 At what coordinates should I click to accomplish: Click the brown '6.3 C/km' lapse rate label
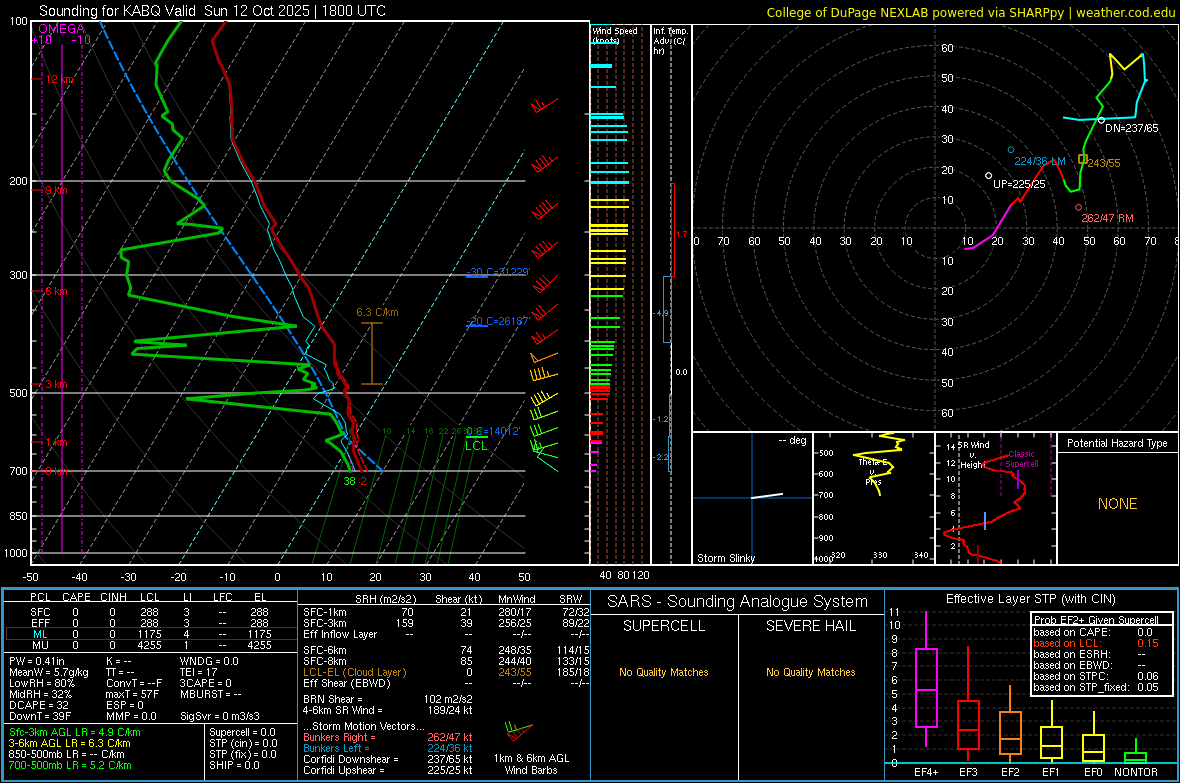pos(377,312)
